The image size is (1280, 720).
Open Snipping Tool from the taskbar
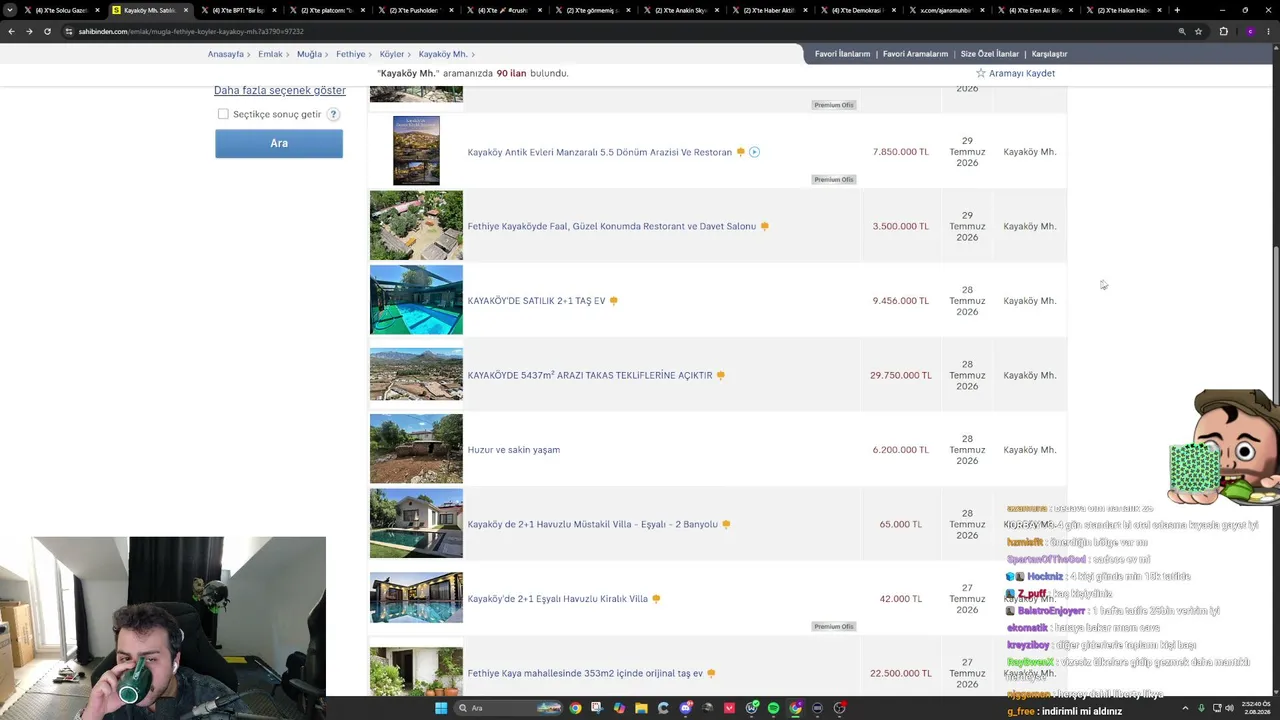(597, 708)
